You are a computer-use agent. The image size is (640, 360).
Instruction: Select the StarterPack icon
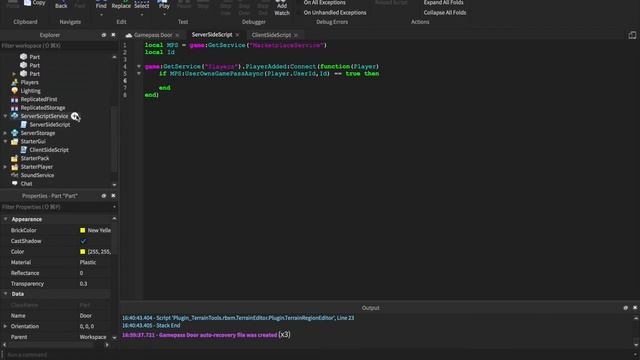tap(15, 158)
